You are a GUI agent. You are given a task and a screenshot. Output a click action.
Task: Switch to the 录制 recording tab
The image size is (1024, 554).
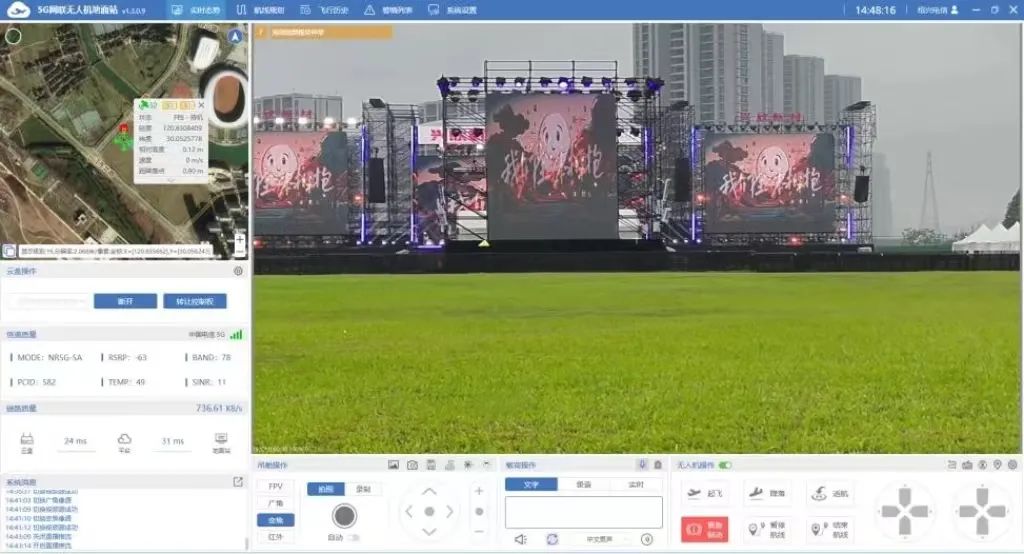point(361,489)
